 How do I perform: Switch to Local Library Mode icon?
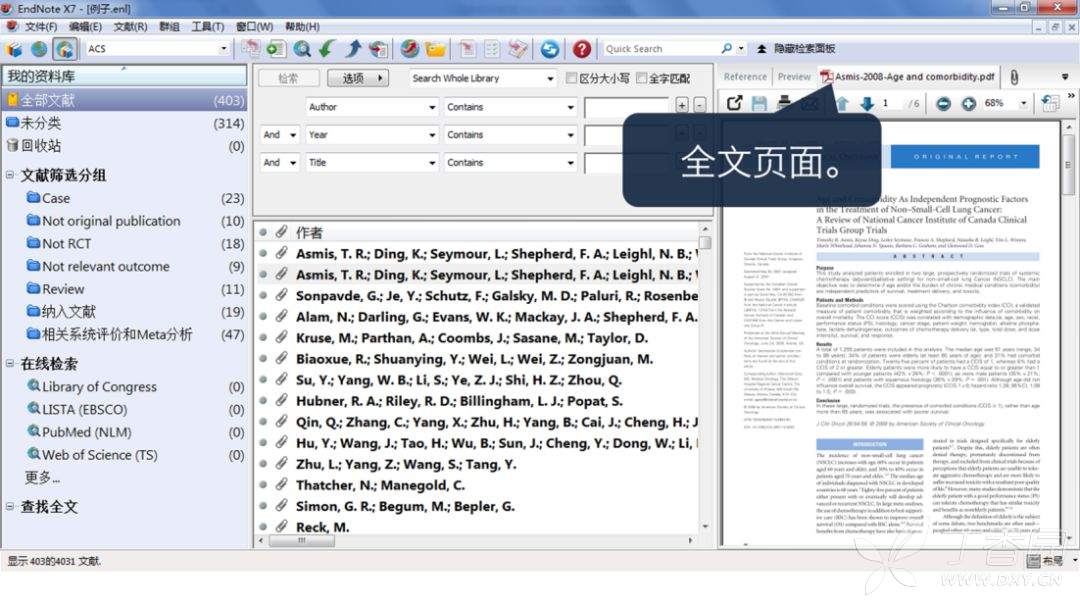pyautogui.click(x=14, y=49)
